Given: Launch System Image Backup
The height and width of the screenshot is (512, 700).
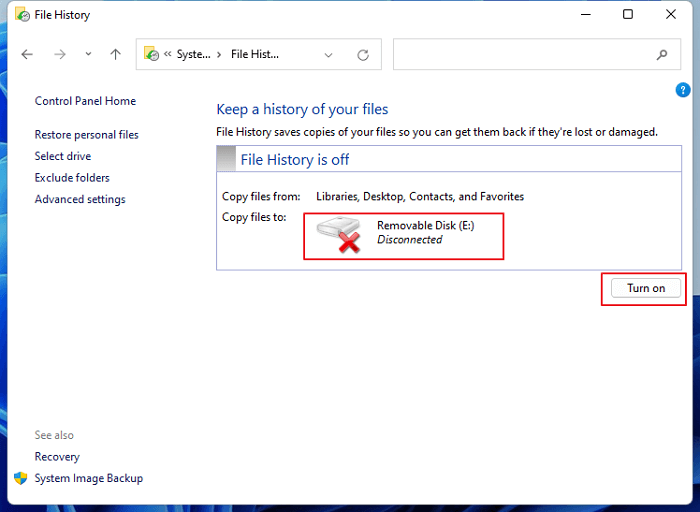Looking at the screenshot, I should 88,478.
